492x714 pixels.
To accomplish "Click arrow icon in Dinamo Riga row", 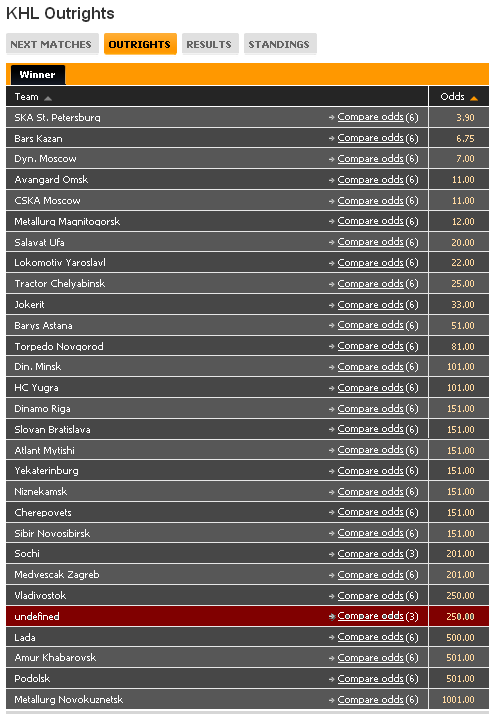I will coord(332,409).
